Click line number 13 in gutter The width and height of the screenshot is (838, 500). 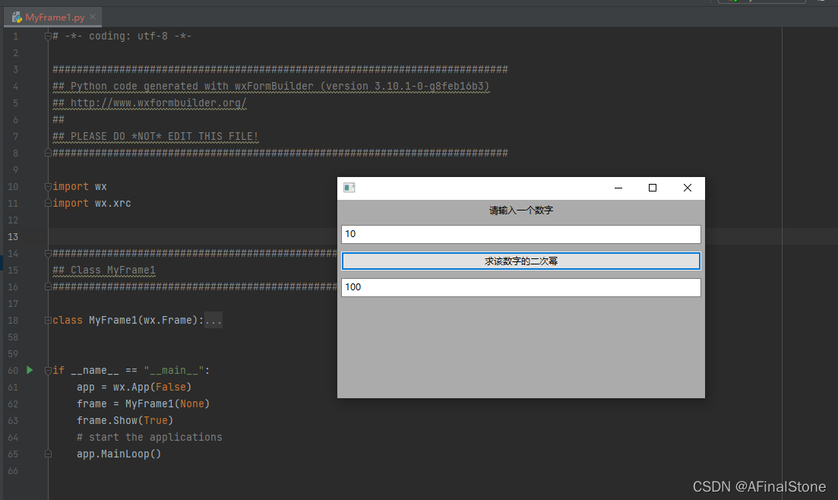pyautogui.click(x=13, y=237)
